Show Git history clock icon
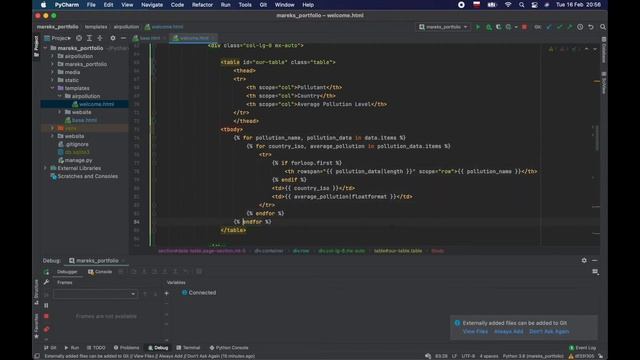The height and width of the screenshot is (360, 640). (580, 27)
